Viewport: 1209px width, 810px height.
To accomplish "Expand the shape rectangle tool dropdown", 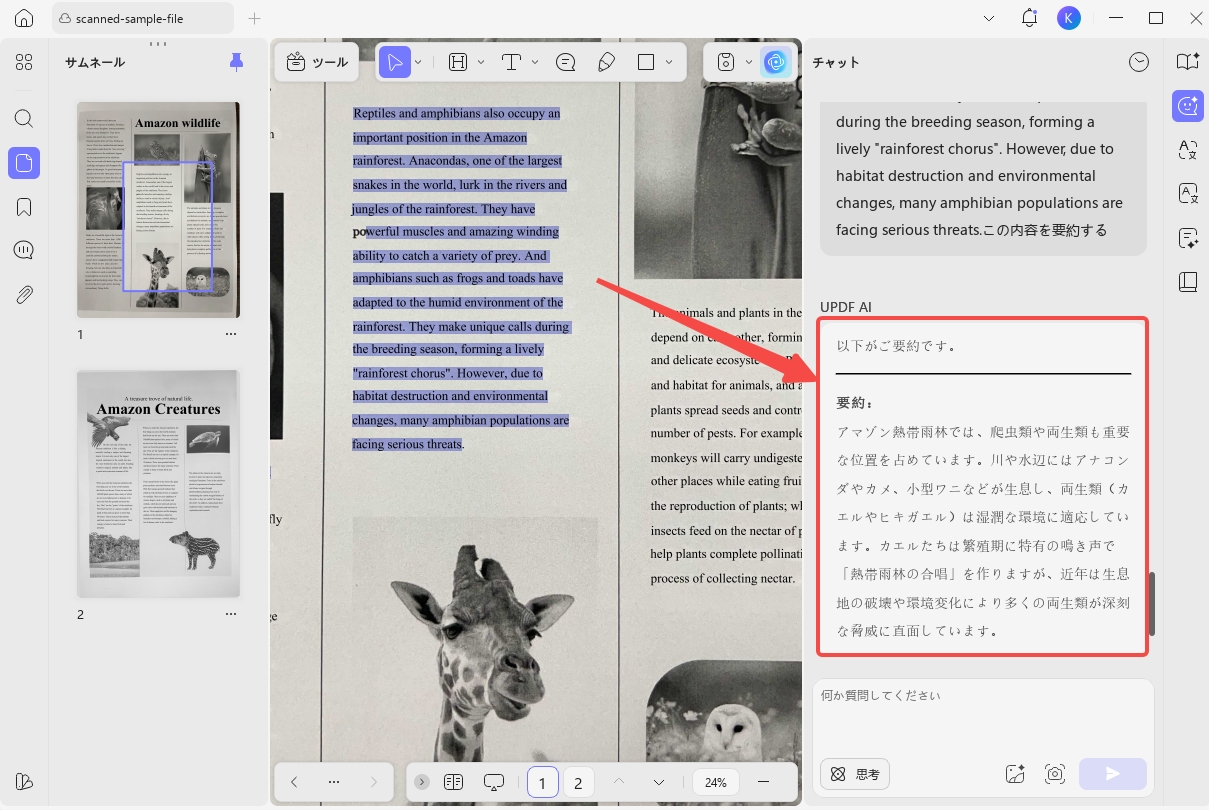I will [669, 62].
